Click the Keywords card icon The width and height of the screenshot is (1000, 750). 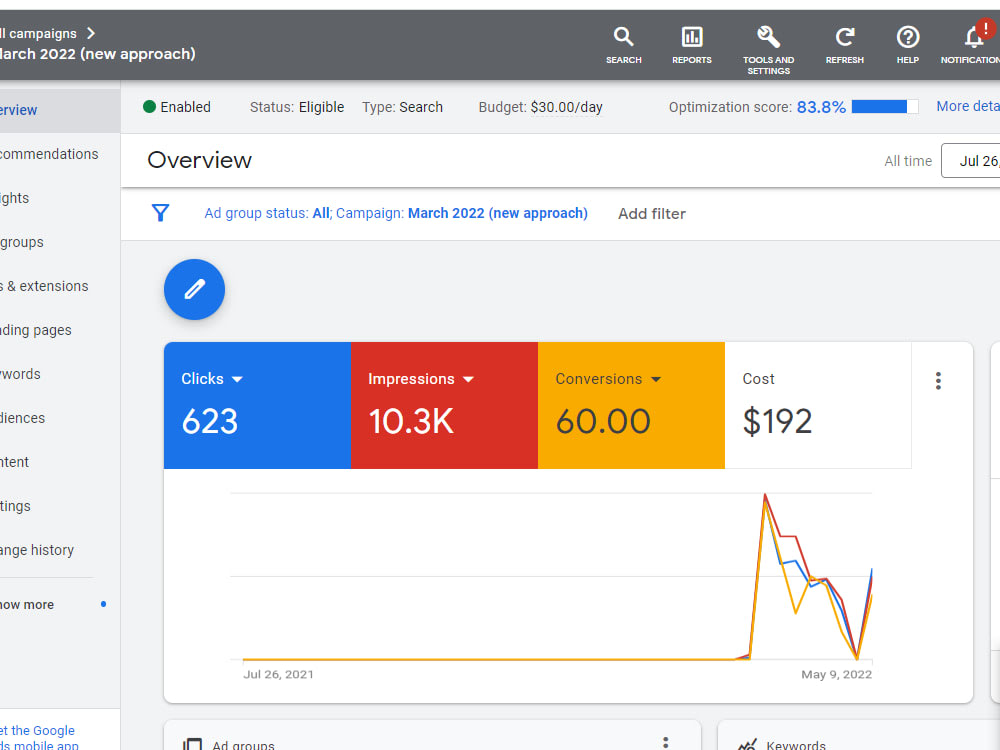(x=747, y=744)
